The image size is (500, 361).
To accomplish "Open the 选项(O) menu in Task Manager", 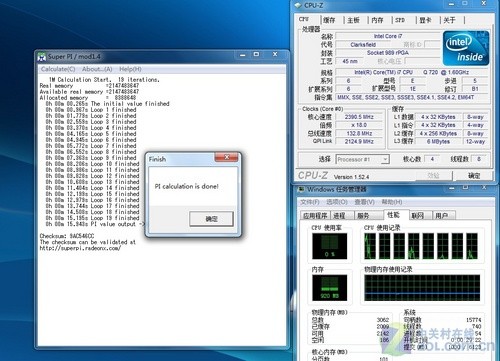I will (x=337, y=202).
